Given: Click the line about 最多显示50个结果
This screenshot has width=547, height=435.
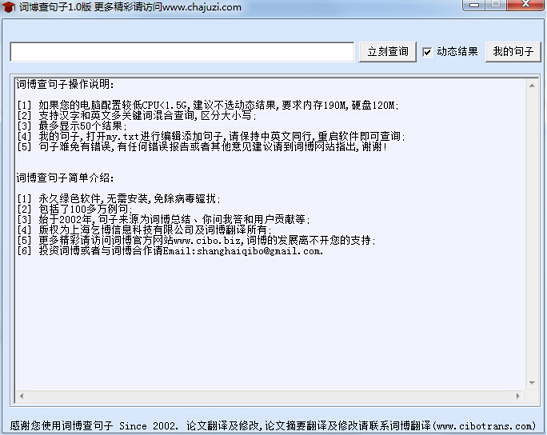Looking at the screenshot, I should click(72, 126).
